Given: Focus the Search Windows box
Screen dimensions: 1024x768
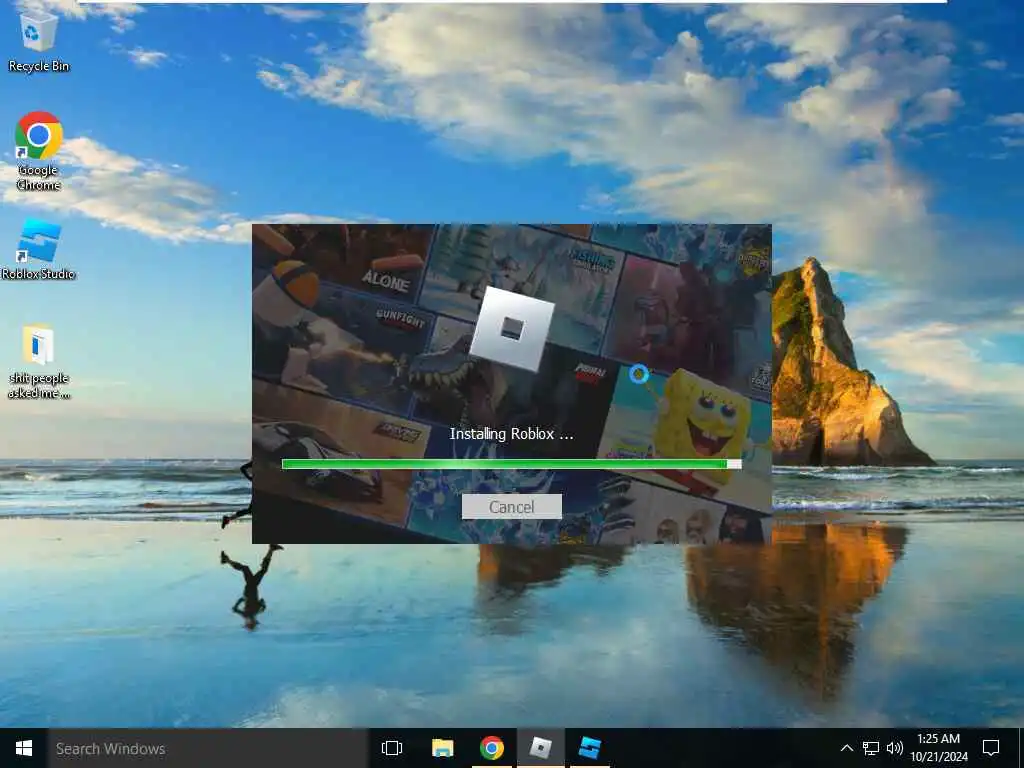Looking at the screenshot, I should click(208, 748).
